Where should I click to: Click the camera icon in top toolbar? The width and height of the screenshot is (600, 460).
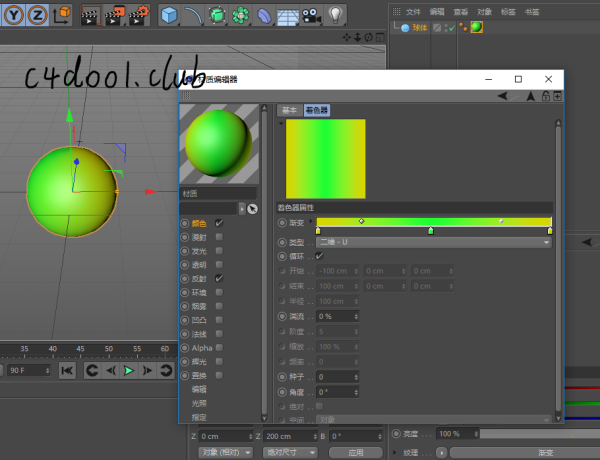pos(311,15)
